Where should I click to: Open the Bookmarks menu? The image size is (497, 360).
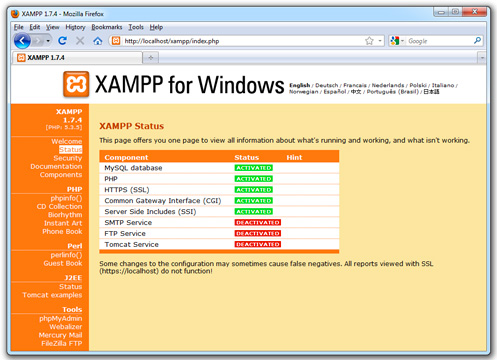point(107,27)
